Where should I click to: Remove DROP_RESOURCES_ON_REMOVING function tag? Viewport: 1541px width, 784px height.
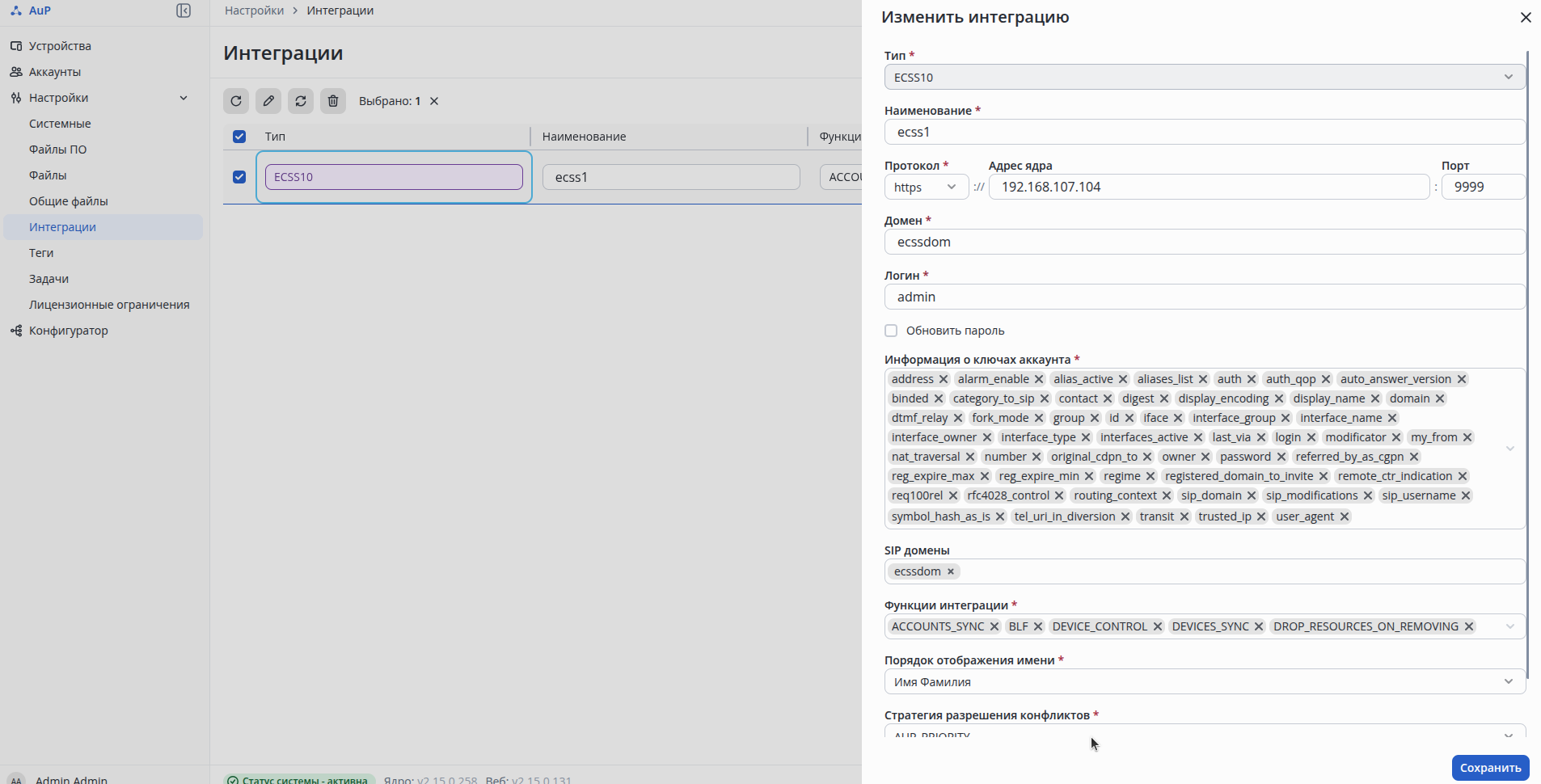tap(1469, 626)
